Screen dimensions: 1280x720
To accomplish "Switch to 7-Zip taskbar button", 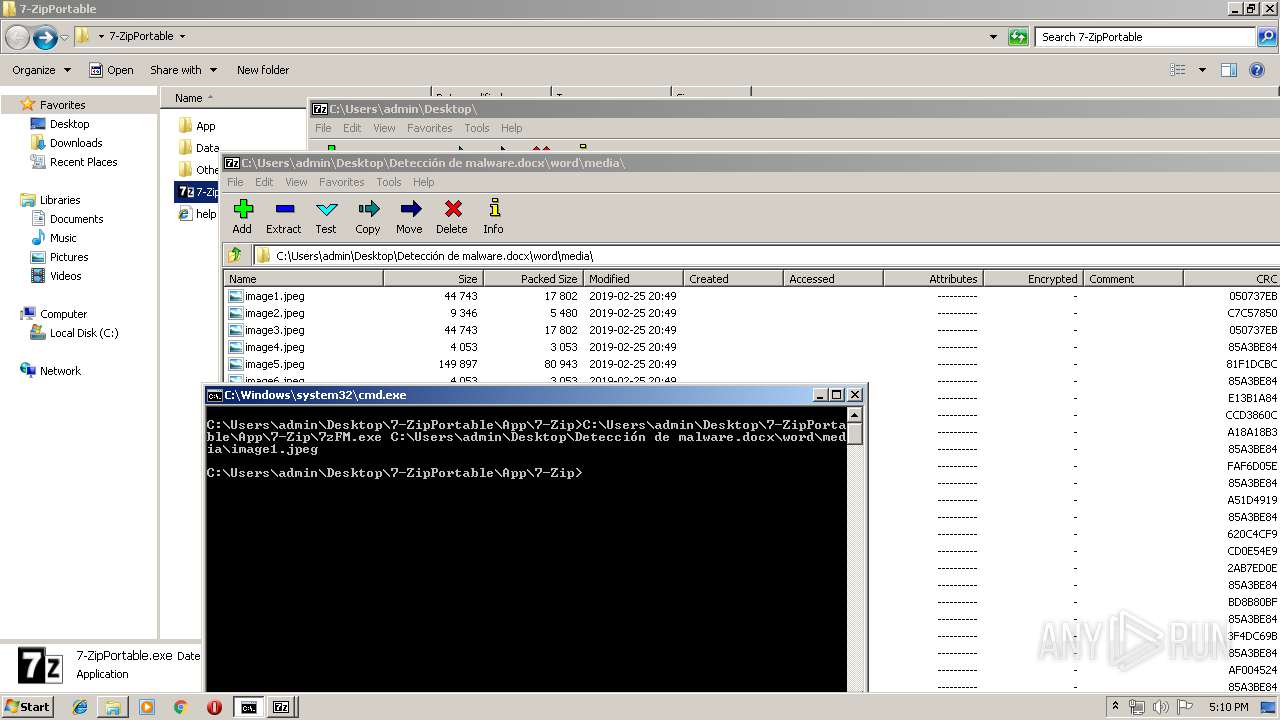I will tap(282, 707).
